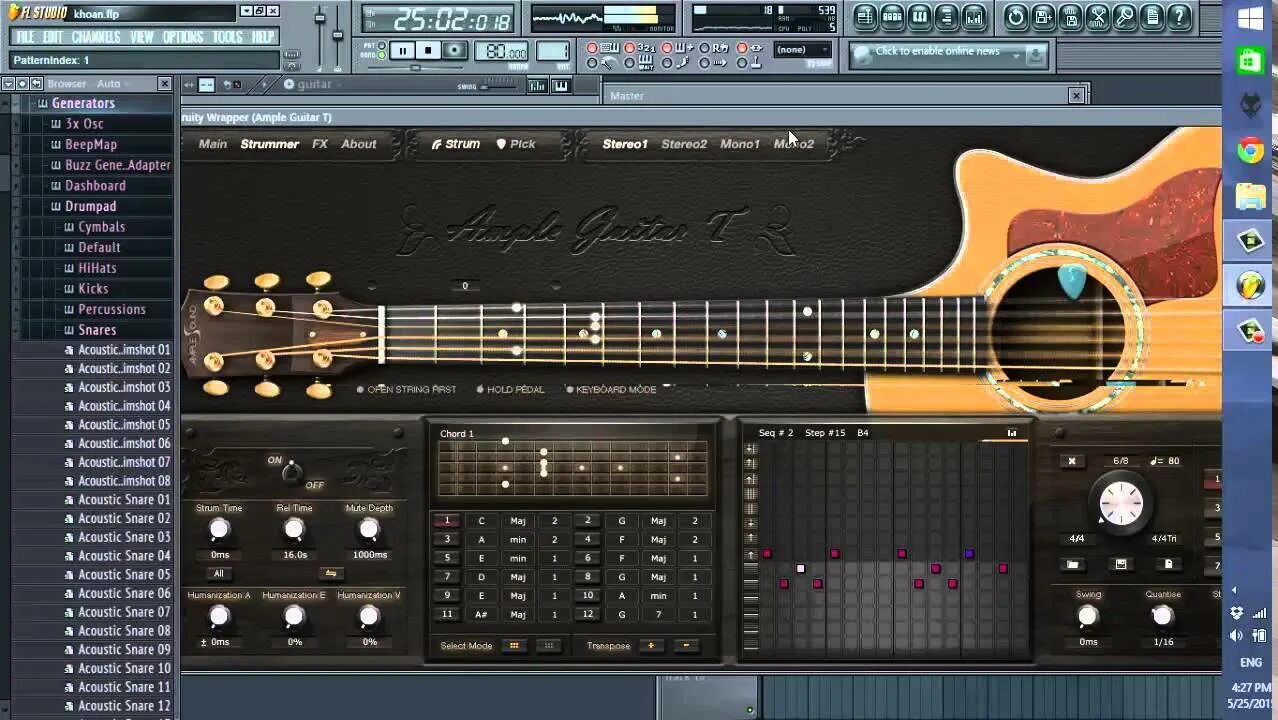The height and width of the screenshot is (720, 1278).
Task: Open the step sequencer icon
Action: coord(893,16)
